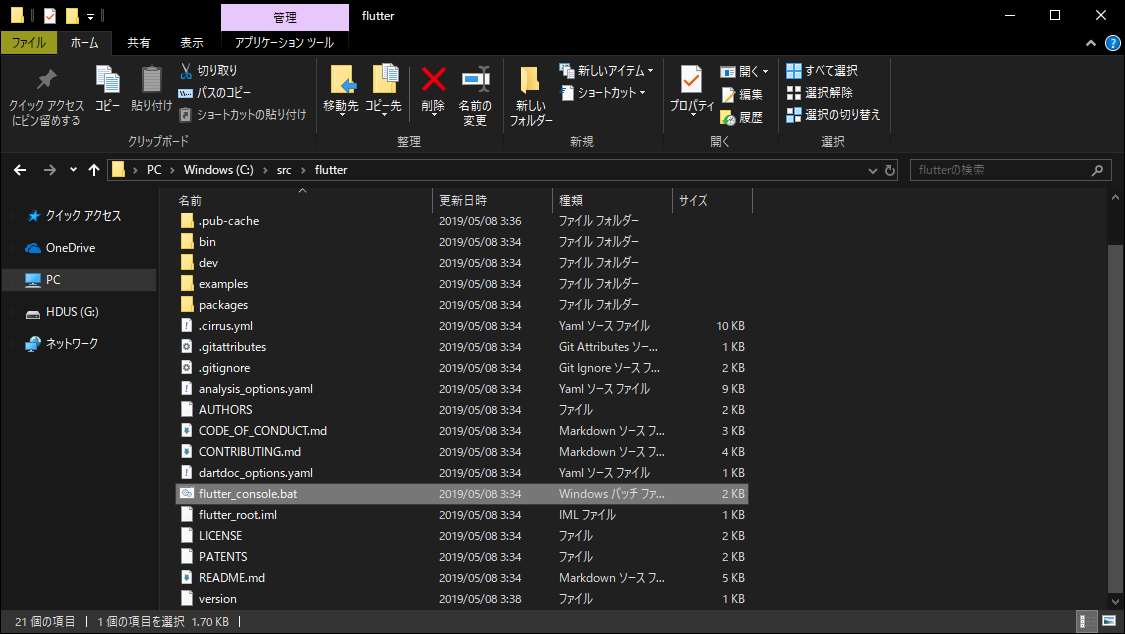Click 選択の切り替え (Invert selection)
1125x634 pixels.
(833, 115)
